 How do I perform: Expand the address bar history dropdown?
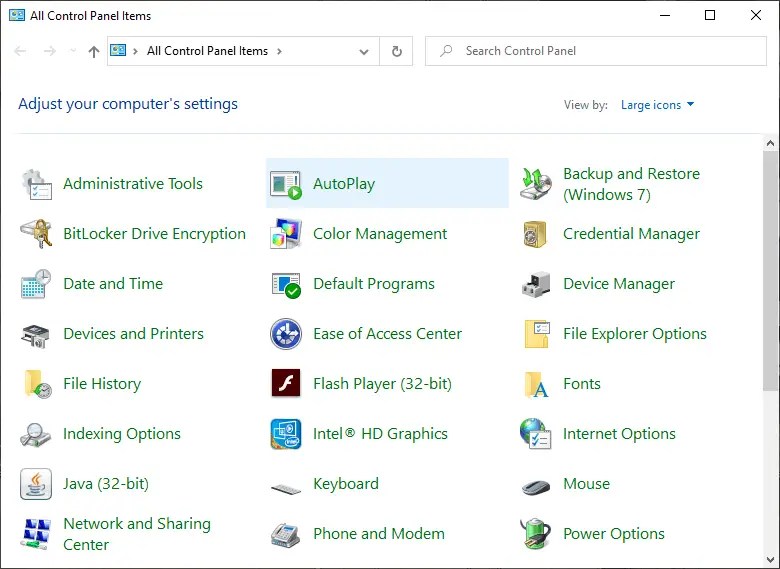[364, 51]
